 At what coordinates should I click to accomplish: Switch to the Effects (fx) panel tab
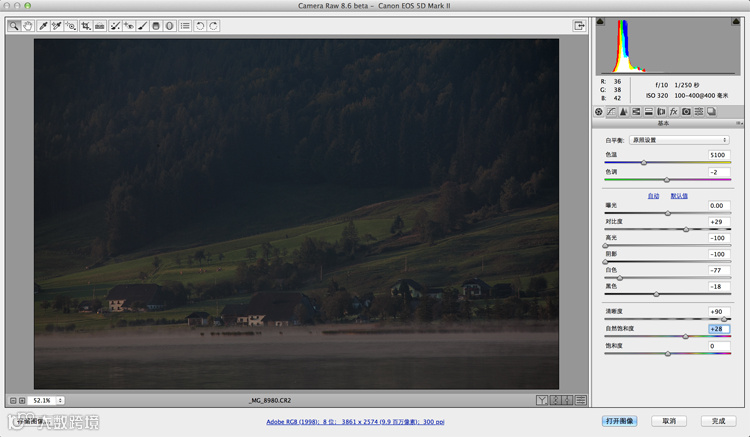[x=673, y=111]
